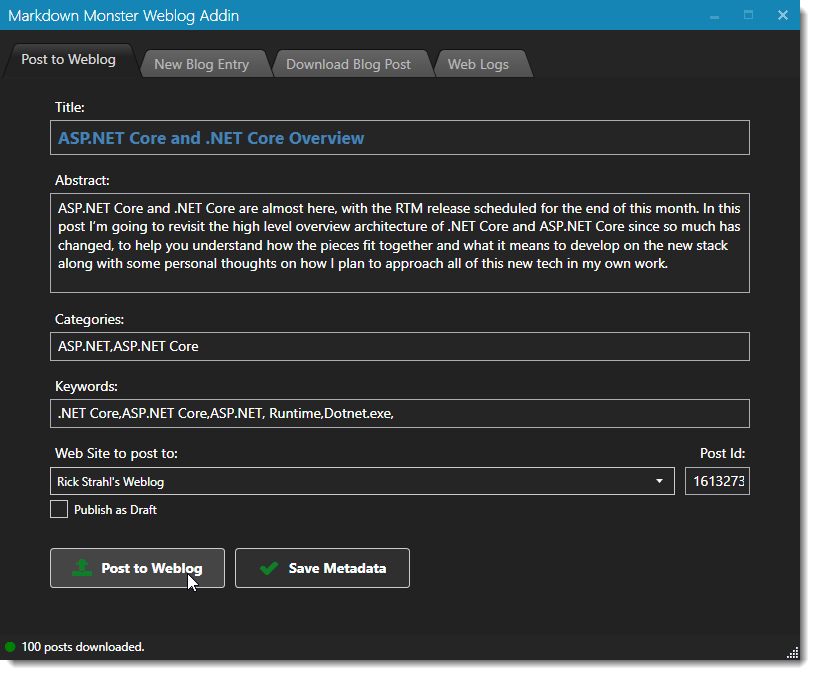Open the Rick Strahl's Weblog combo box

[x=362, y=481]
